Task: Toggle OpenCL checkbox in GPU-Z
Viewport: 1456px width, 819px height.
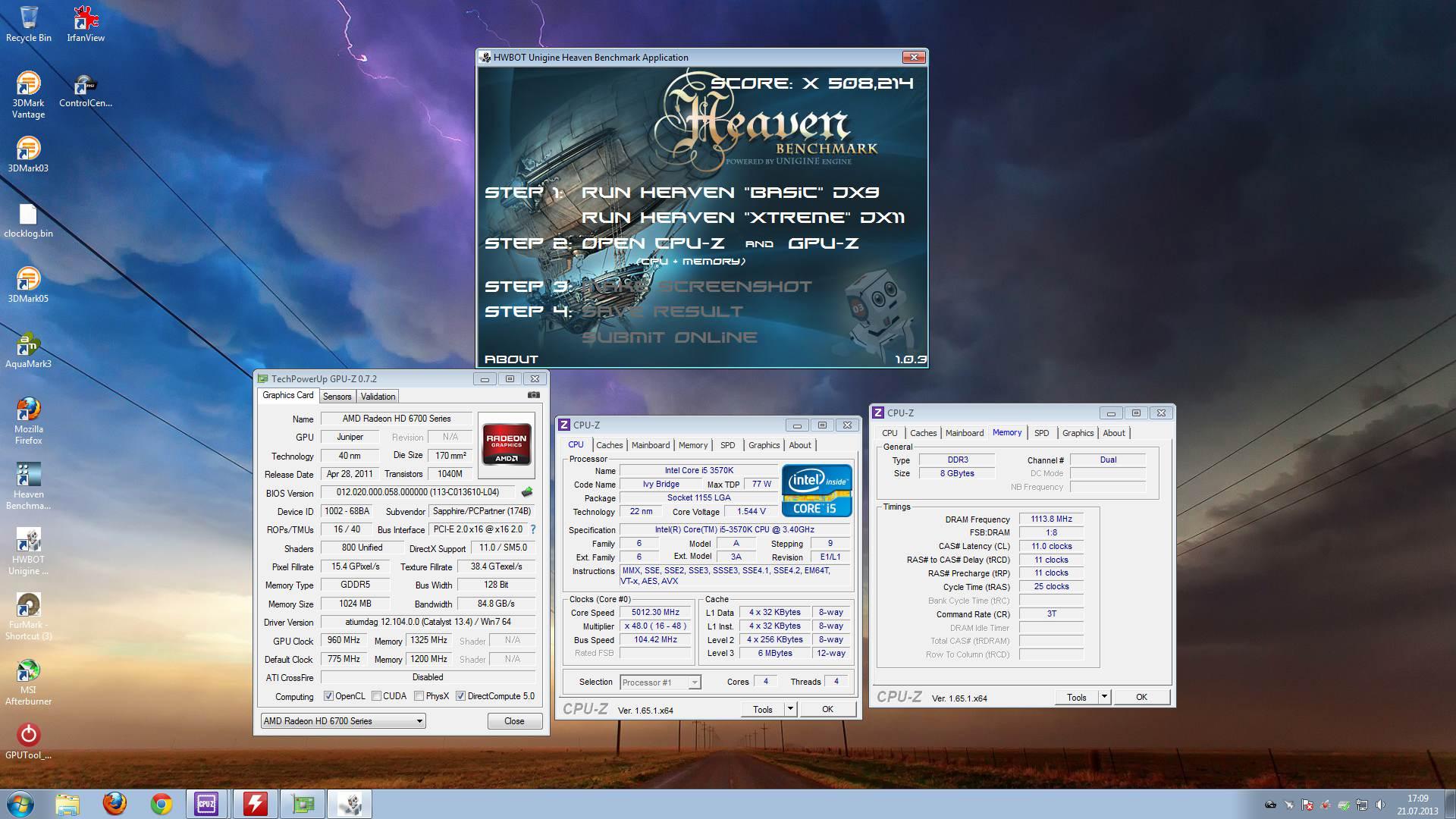Action: click(x=329, y=696)
